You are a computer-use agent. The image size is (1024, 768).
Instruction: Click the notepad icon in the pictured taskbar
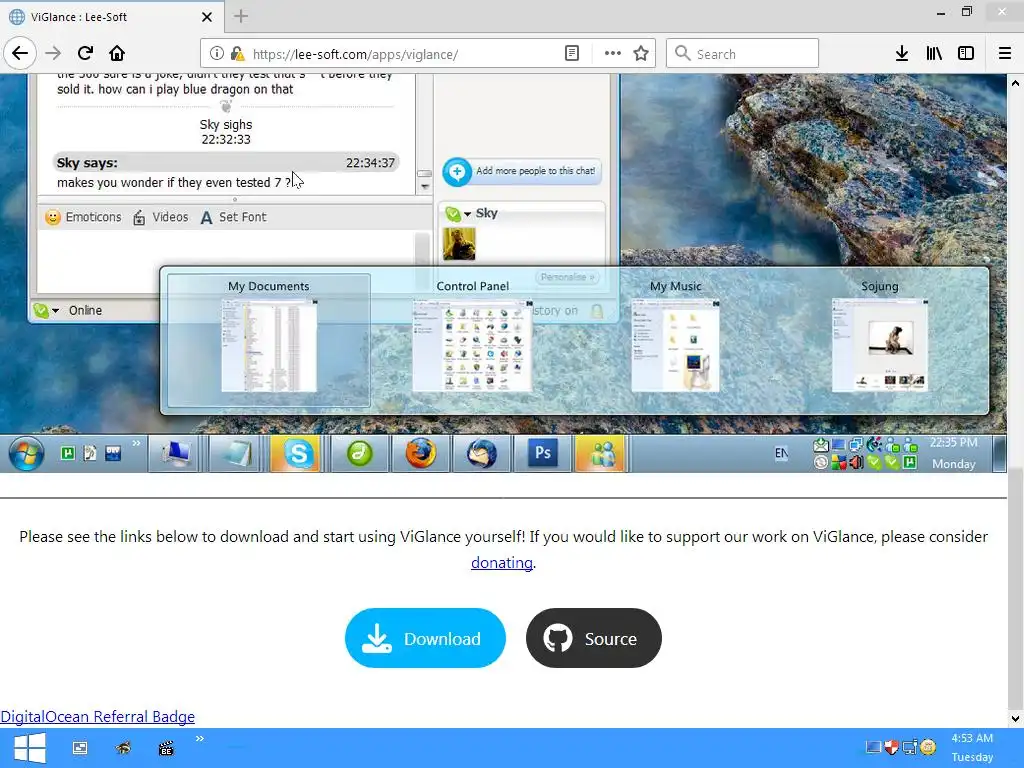click(236, 453)
